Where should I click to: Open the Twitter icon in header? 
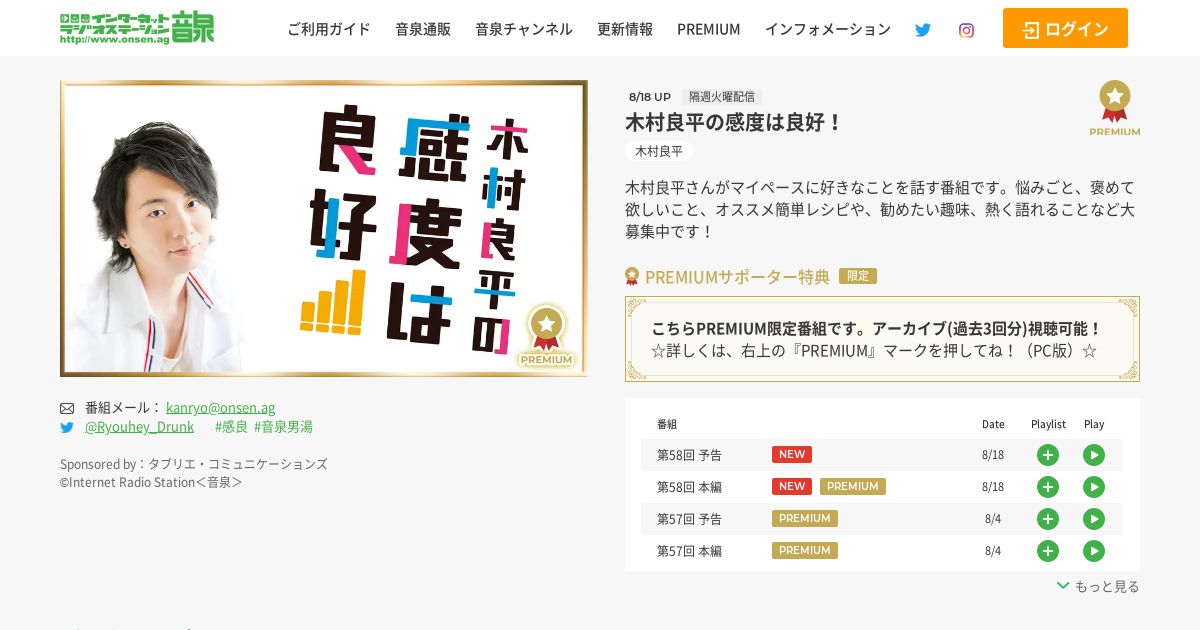pos(922,30)
